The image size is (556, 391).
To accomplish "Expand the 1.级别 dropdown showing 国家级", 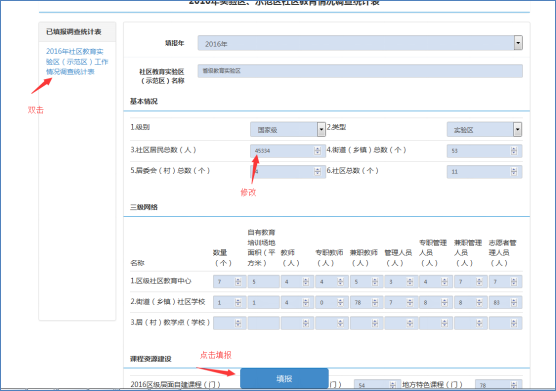I will (x=288, y=129).
